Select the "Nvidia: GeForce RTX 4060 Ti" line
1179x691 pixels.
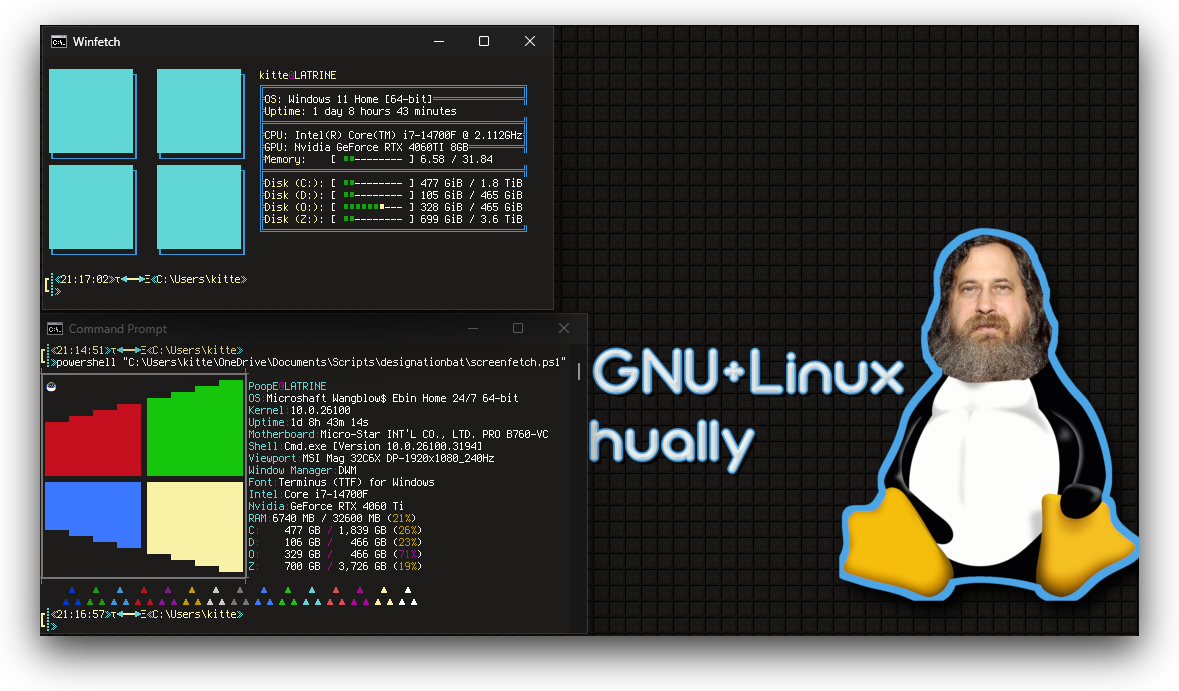[326, 507]
